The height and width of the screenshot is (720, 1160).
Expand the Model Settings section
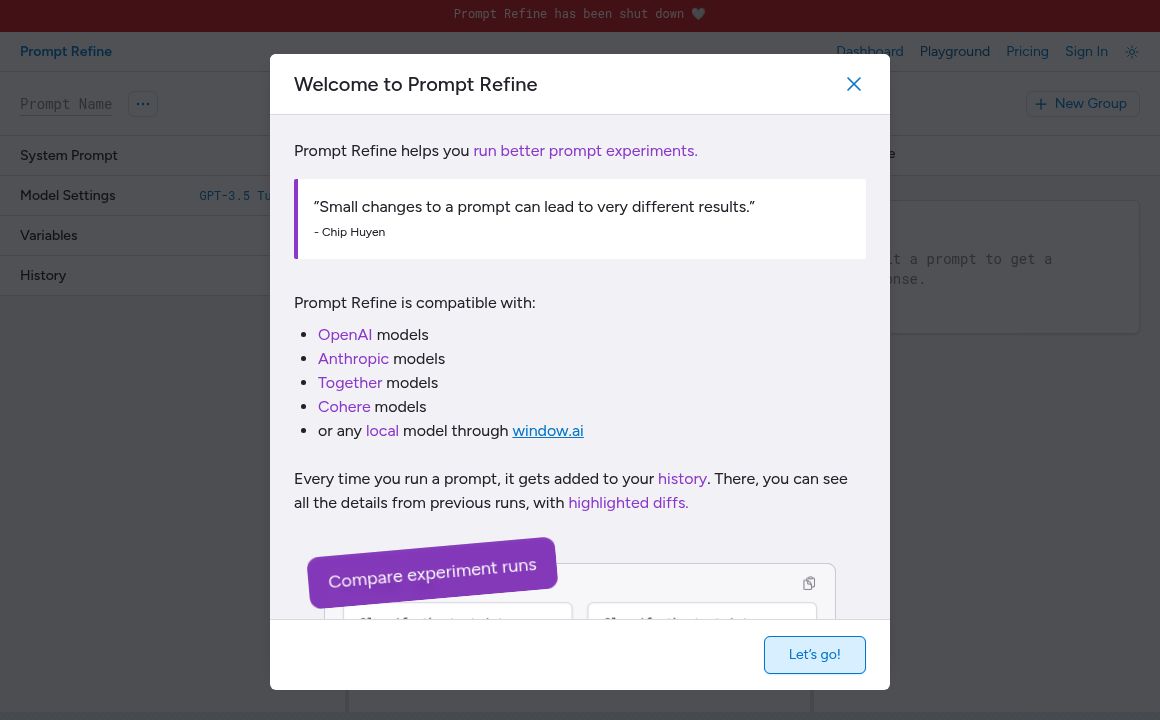pos(68,195)
